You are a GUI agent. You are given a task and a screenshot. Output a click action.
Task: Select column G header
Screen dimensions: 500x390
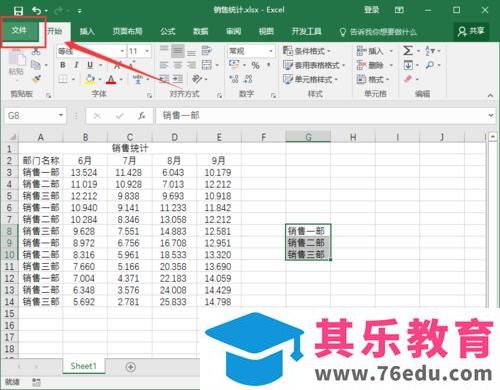tap(308, 137)
